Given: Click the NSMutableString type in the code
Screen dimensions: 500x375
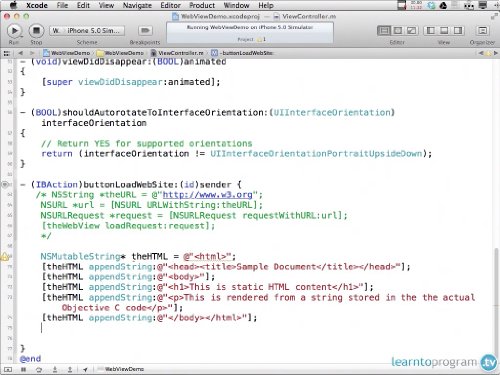Looking at the screenshot, I should tap(80, 256).
